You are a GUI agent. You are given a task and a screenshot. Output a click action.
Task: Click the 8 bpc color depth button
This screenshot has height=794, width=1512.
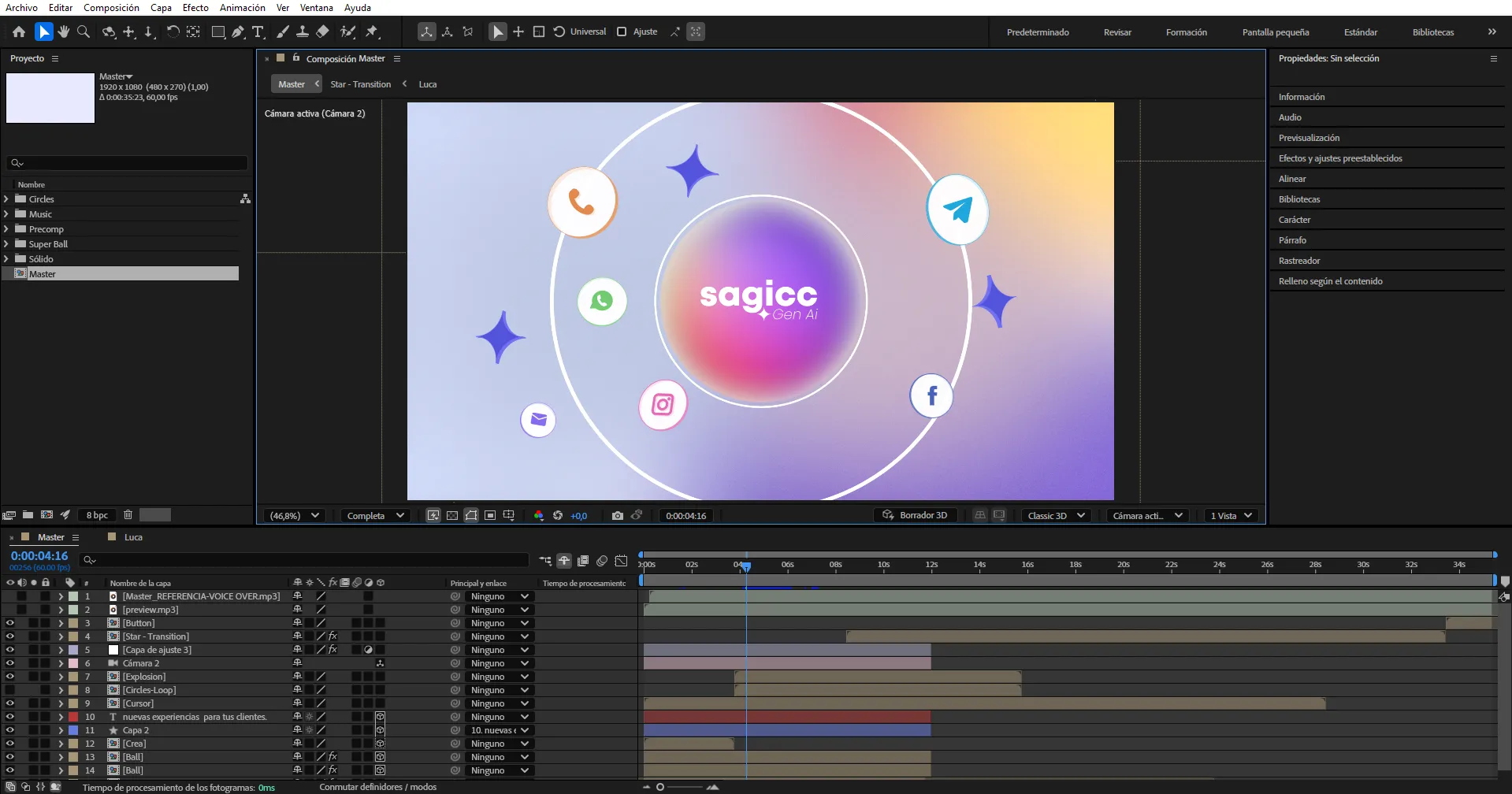coord(98,514)
